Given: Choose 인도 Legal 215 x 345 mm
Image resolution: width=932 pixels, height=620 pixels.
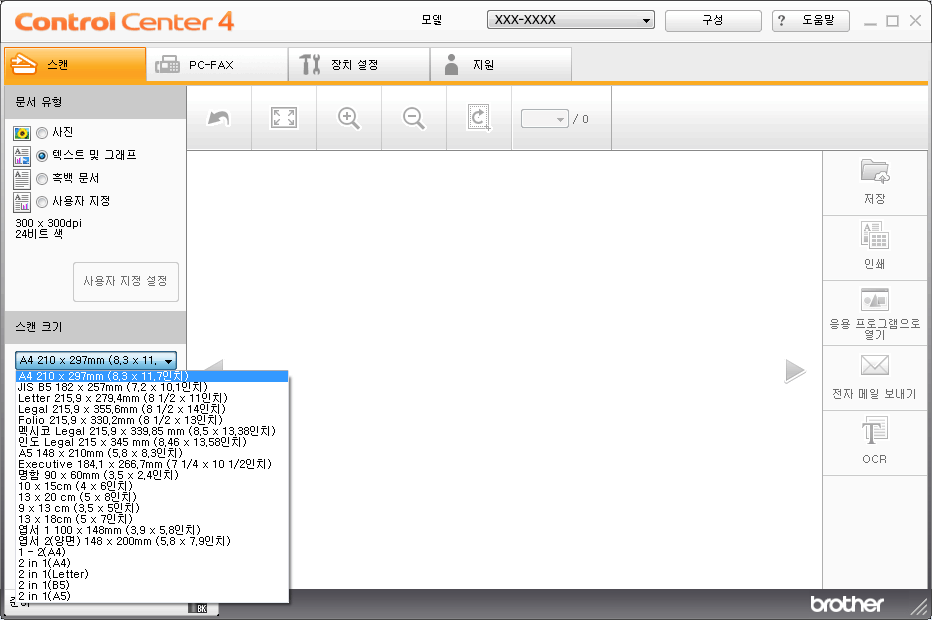Looking at the screenshot, I should tap(152, 442).
